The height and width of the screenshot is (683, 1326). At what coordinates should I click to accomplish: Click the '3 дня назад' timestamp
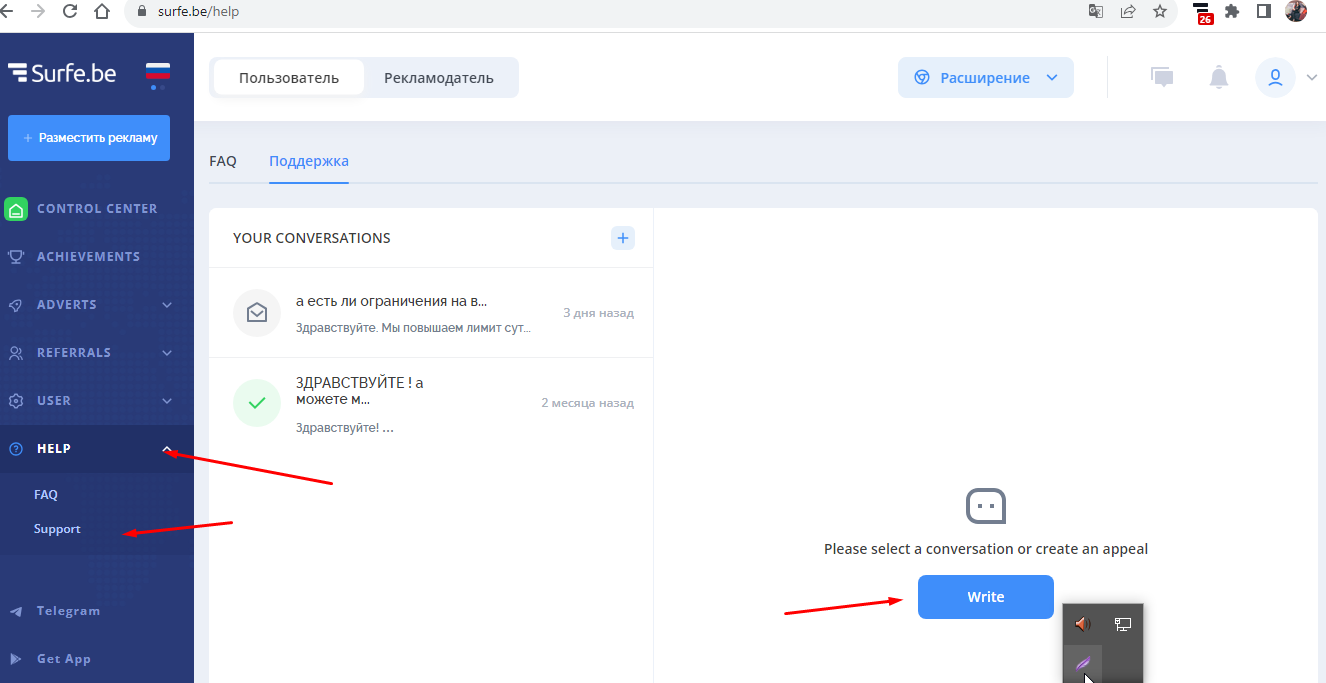598,313
